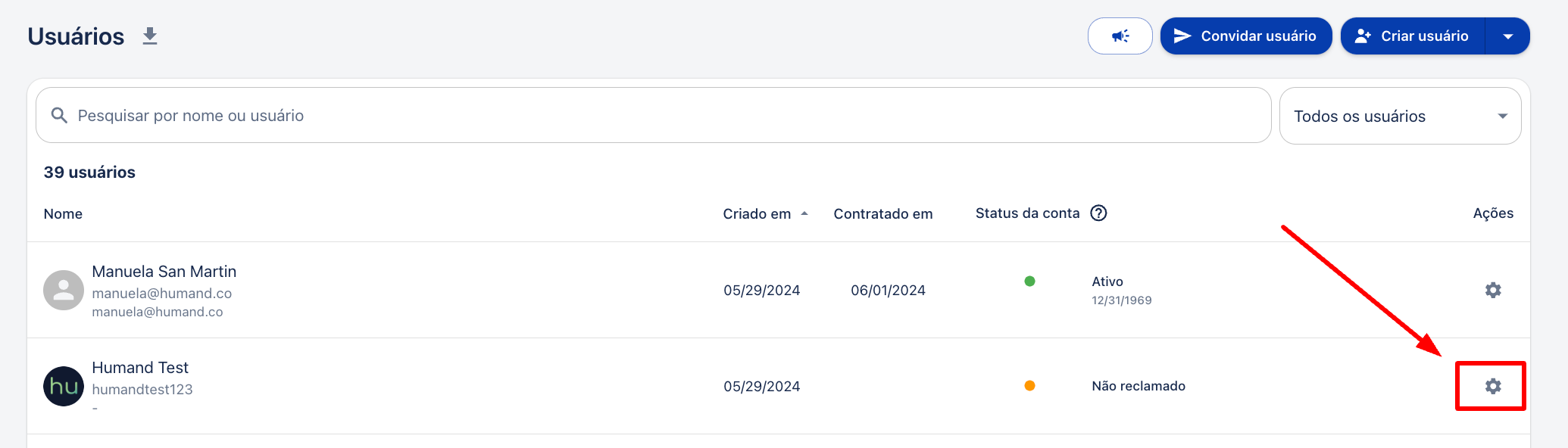The width and height of the screenshot is (1568, 448).
Task: Click Humand Test's hu avatar
Action: [x=64, y=387]
